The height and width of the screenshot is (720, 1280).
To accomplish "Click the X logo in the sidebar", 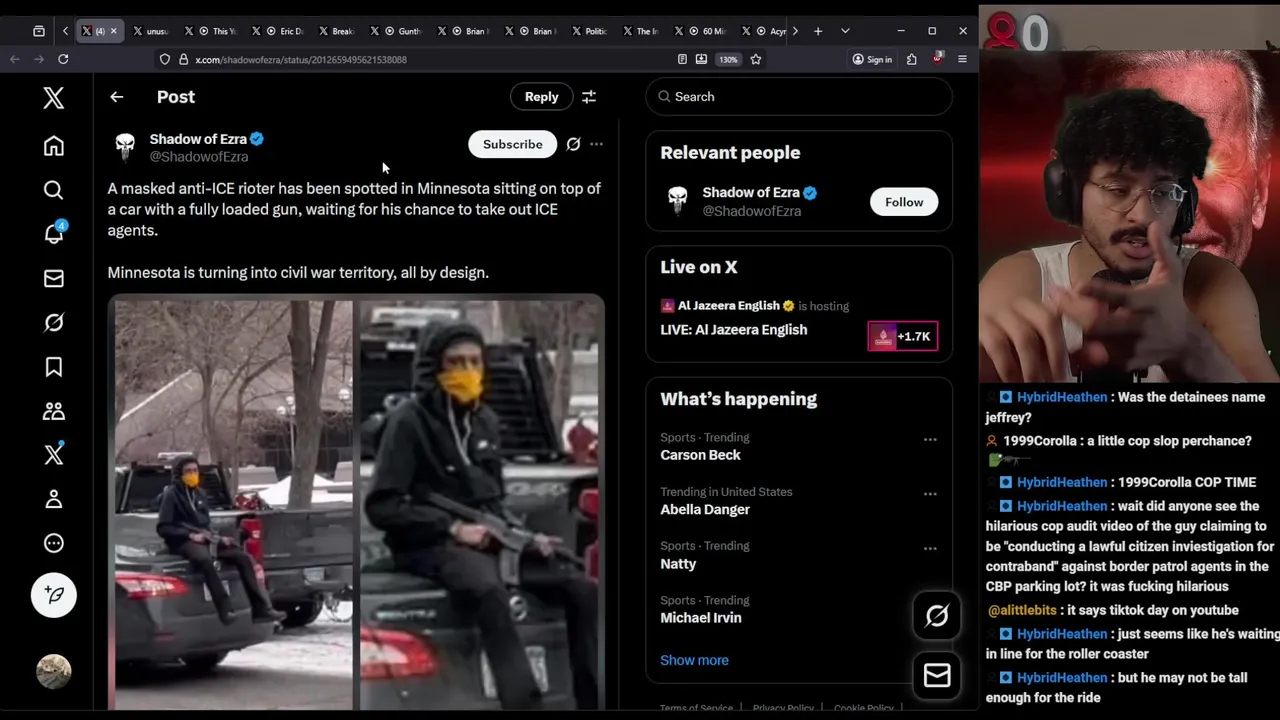I will pyautogui.click(x=54, y=97).
